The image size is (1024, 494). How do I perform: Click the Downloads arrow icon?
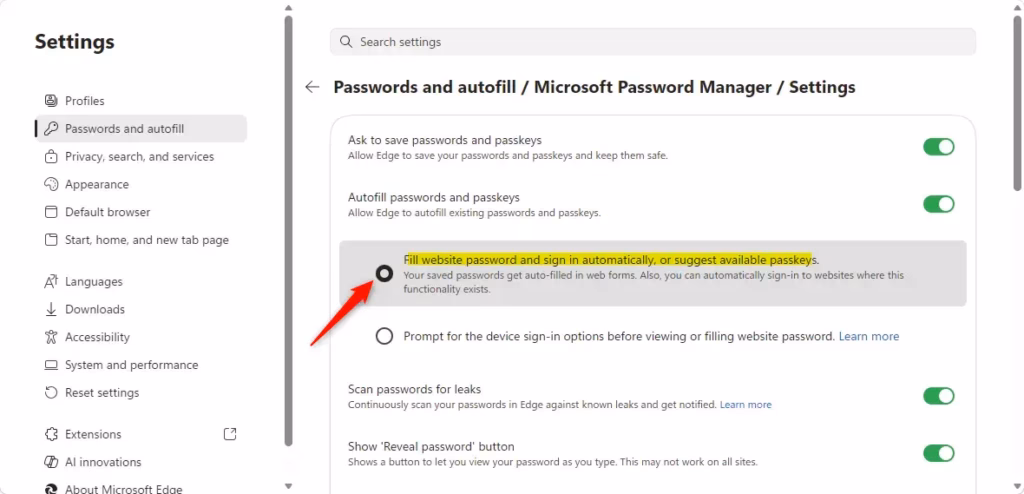[52, 310]
